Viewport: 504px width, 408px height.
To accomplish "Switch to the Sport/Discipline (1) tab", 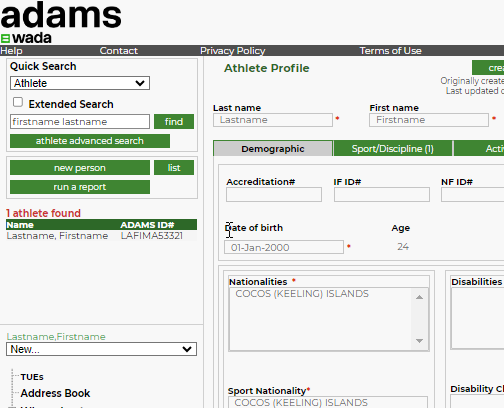I will (393, 149).
